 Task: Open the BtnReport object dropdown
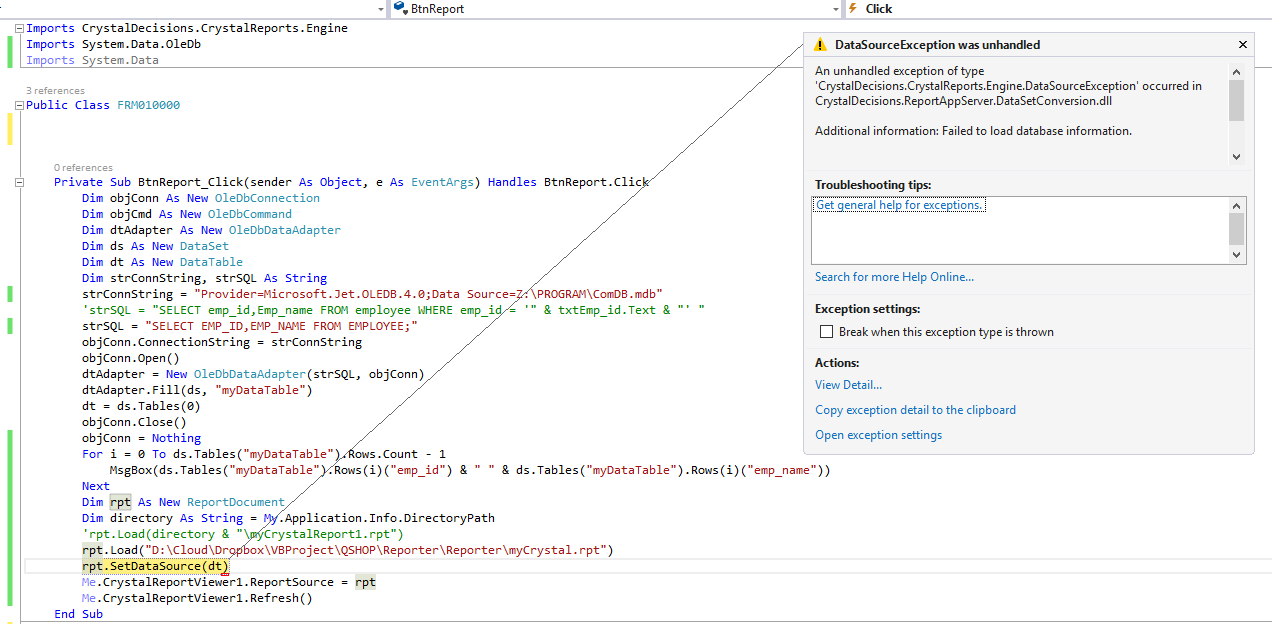click(835, 8)
